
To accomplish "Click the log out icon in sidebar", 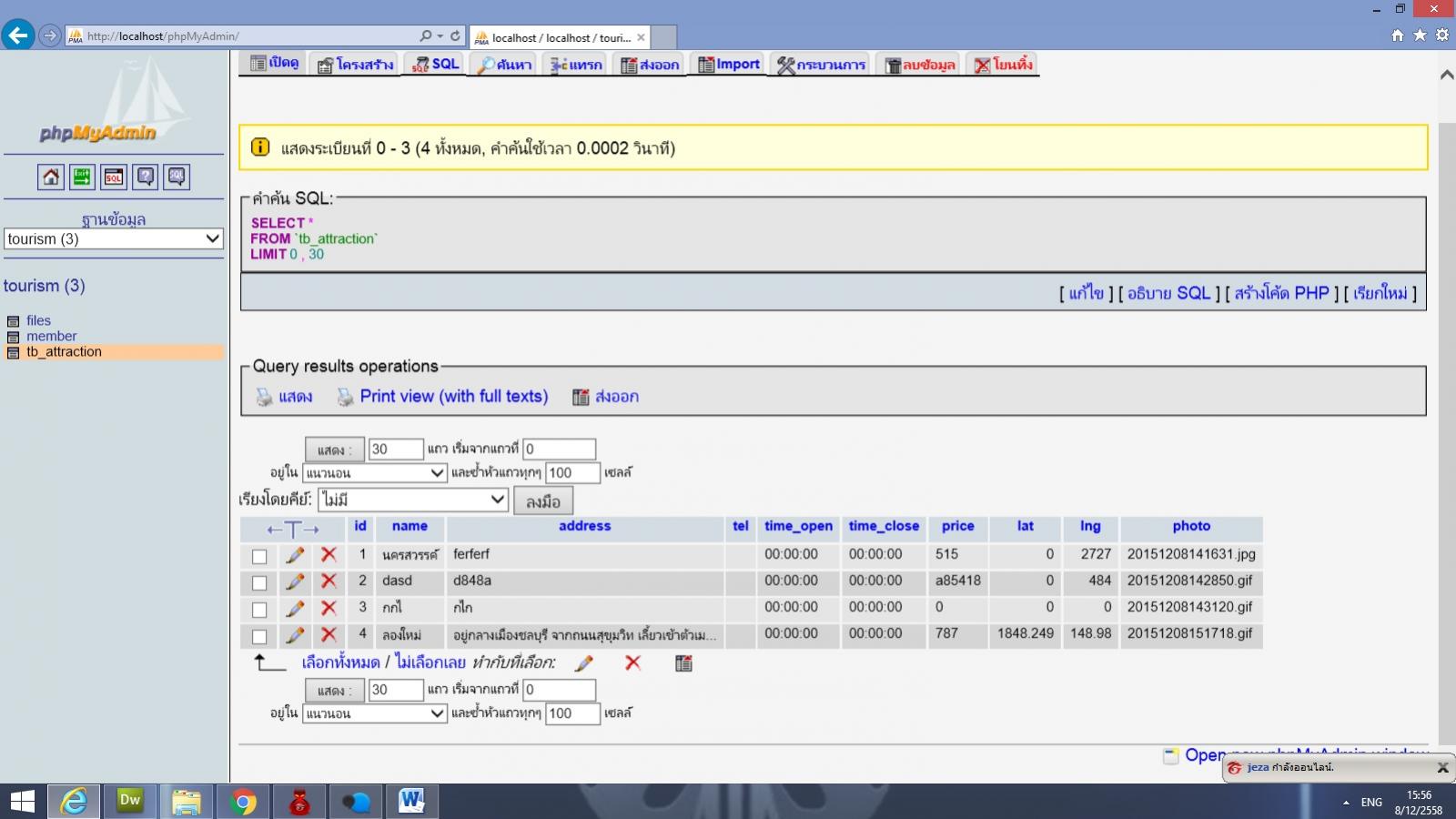I will point(82,177).
